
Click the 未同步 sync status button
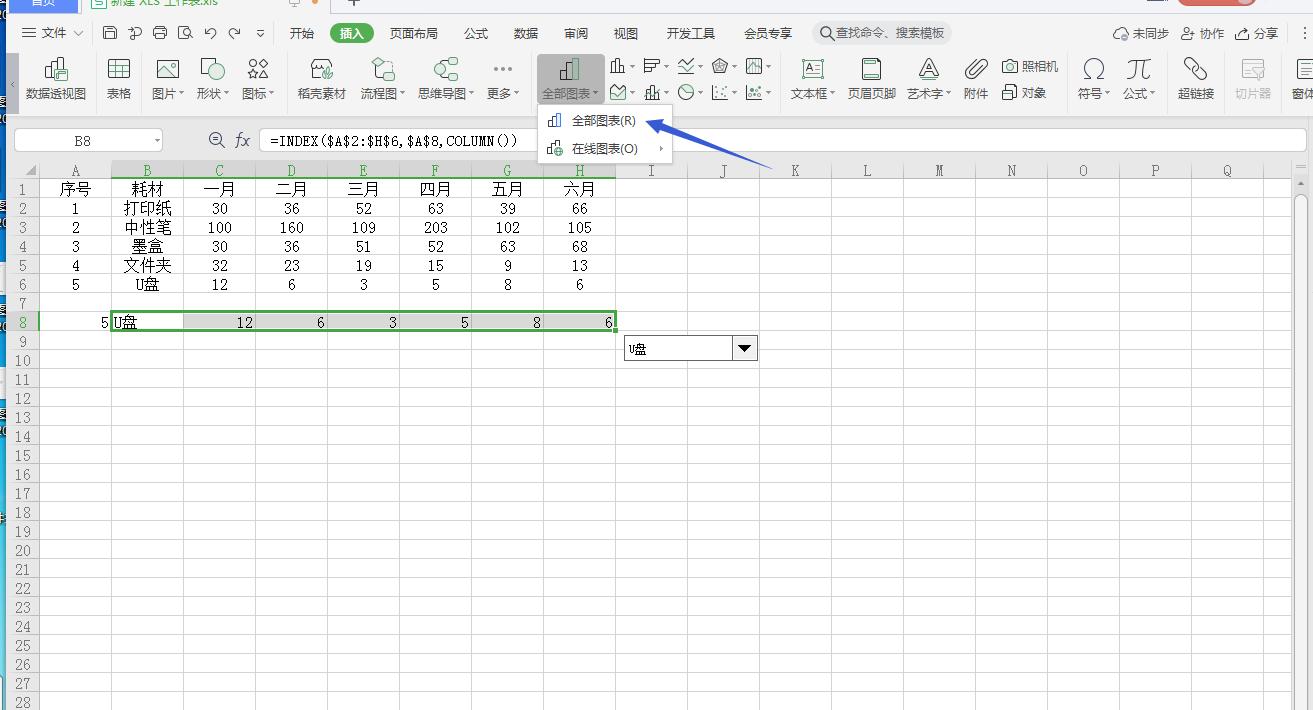1140,33
